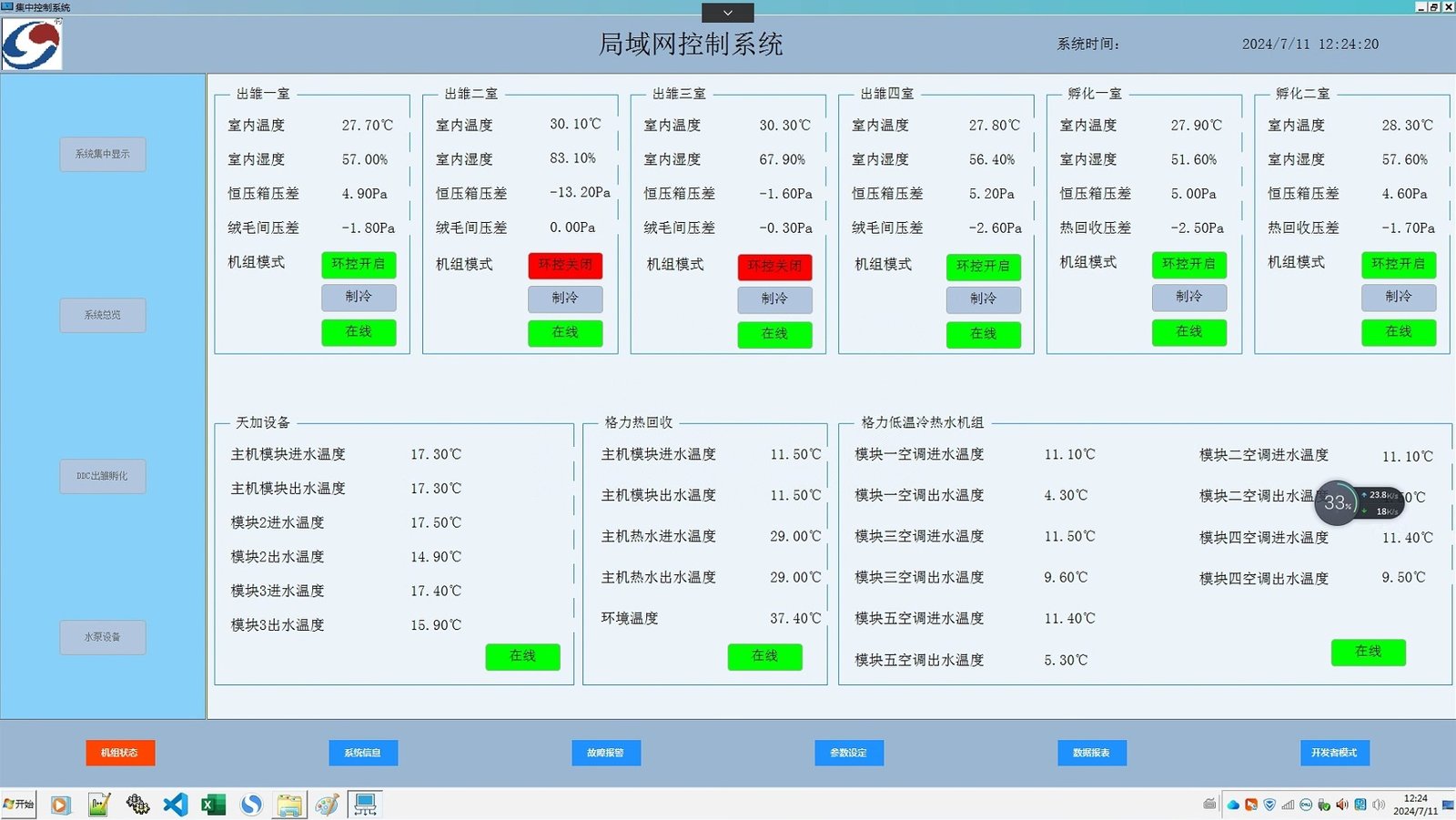
Task: Expand the top center chevron dropdown
Action: 727,13
